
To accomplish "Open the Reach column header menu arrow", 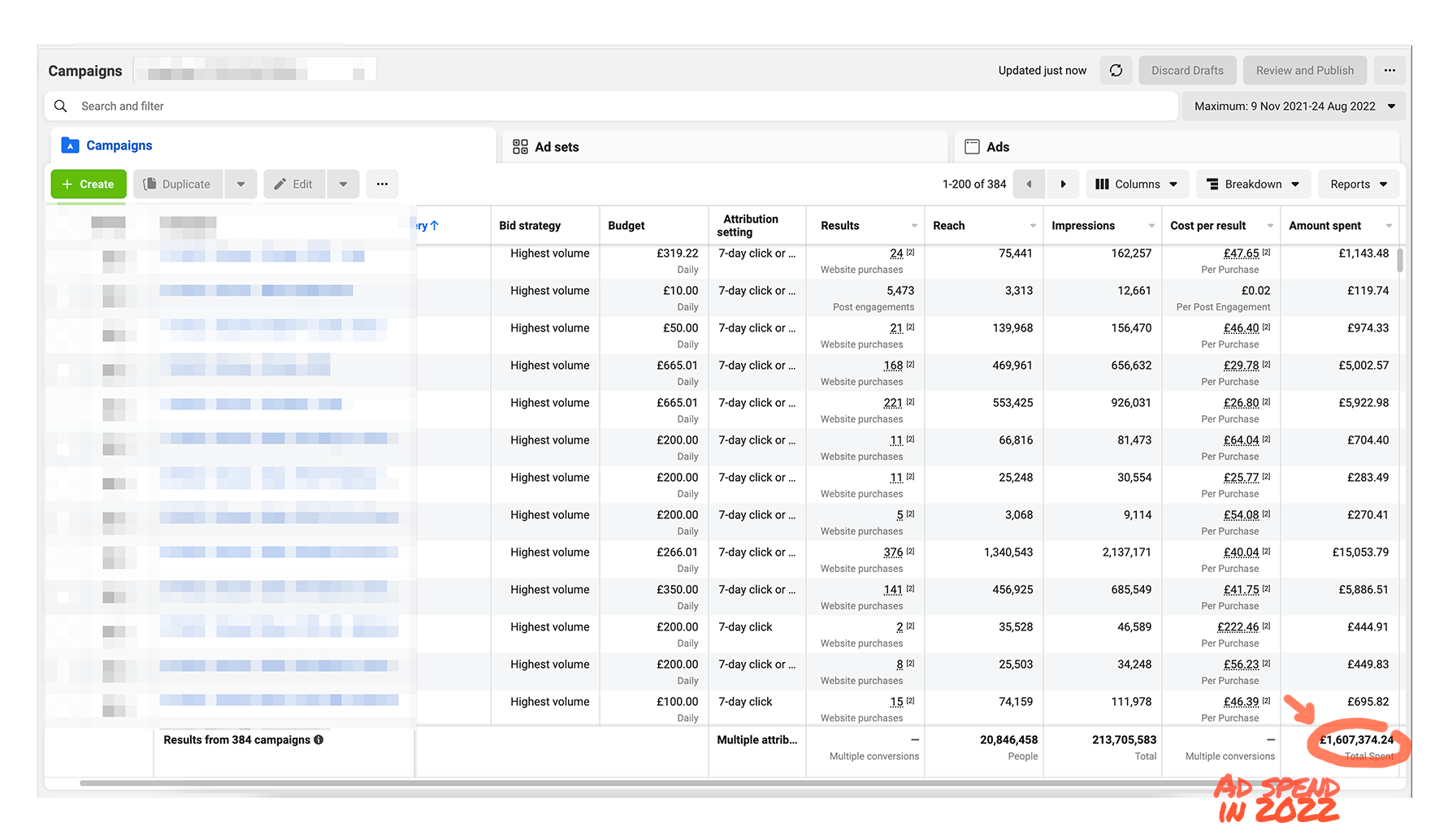I will pyautogui.click(x=1033, y=226).
